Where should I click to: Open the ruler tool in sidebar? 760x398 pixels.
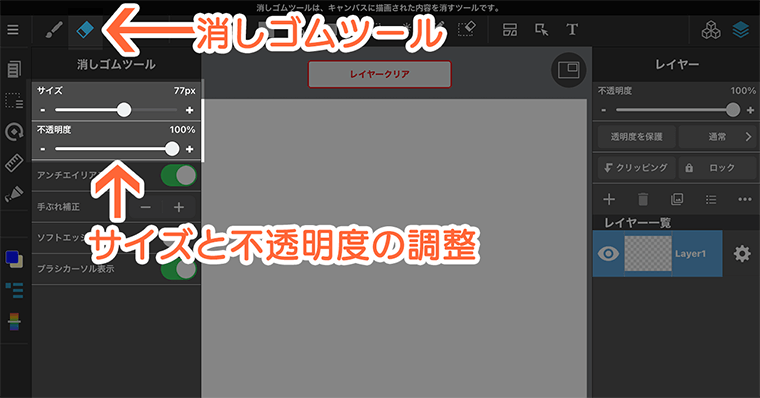click(14, 163)
